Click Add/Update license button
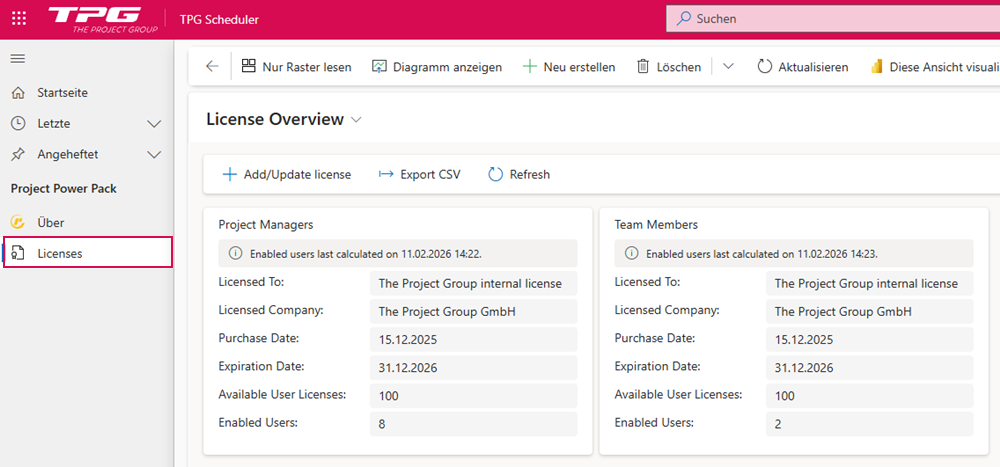This screenshot has width=1000, height=467. pyautogui.click(x=287, y=174)
